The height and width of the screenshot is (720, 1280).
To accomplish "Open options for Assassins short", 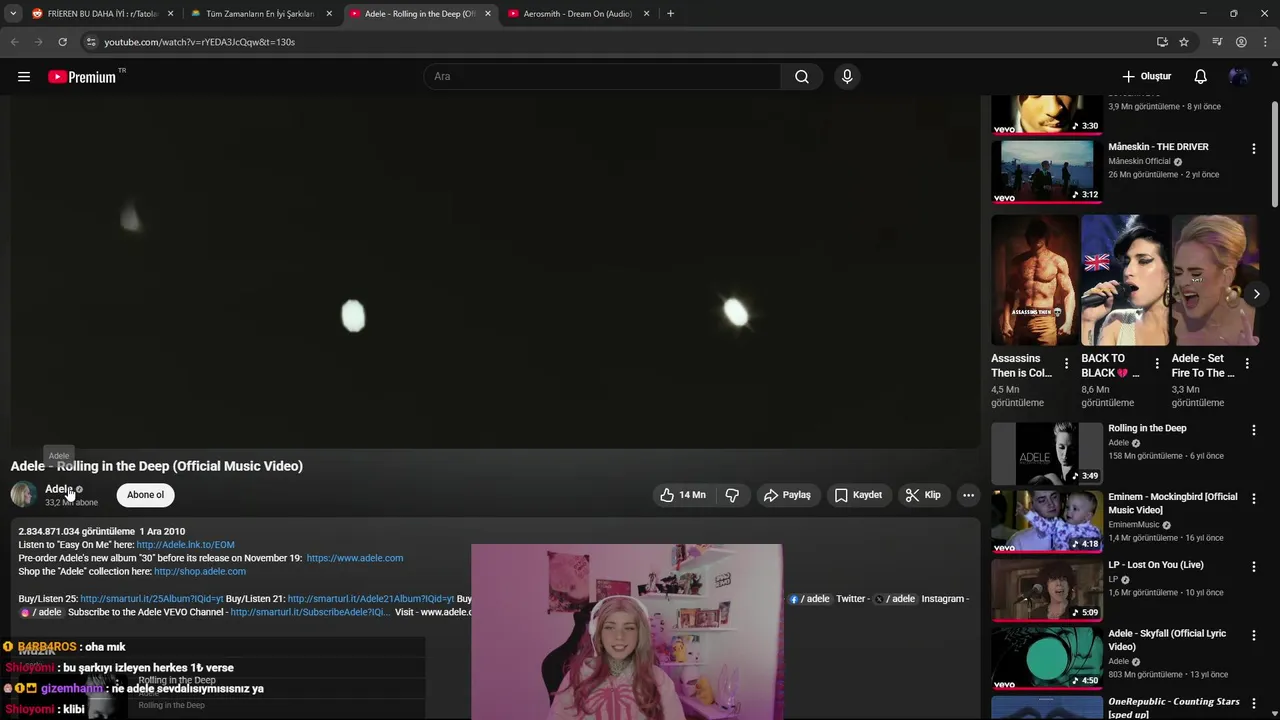I will [1066, 364].
